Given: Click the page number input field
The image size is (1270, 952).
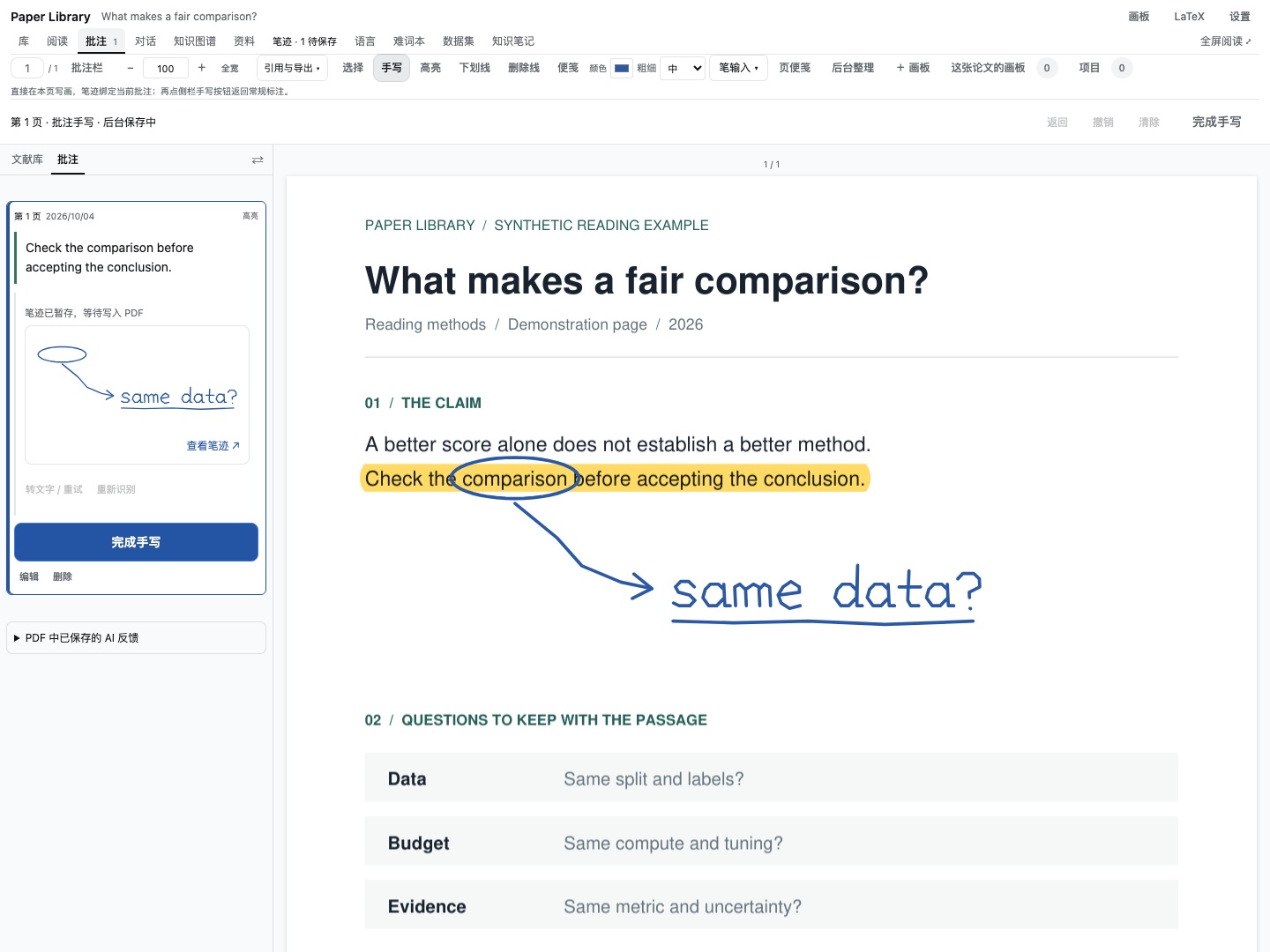Looking at the screenshot, I should (27, 68).
